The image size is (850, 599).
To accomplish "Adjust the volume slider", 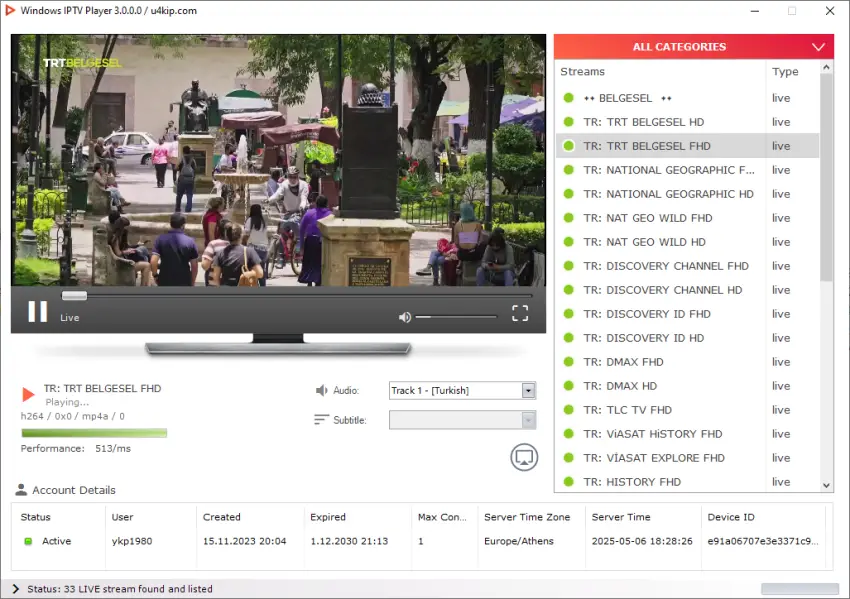I will tap(456, 317).
